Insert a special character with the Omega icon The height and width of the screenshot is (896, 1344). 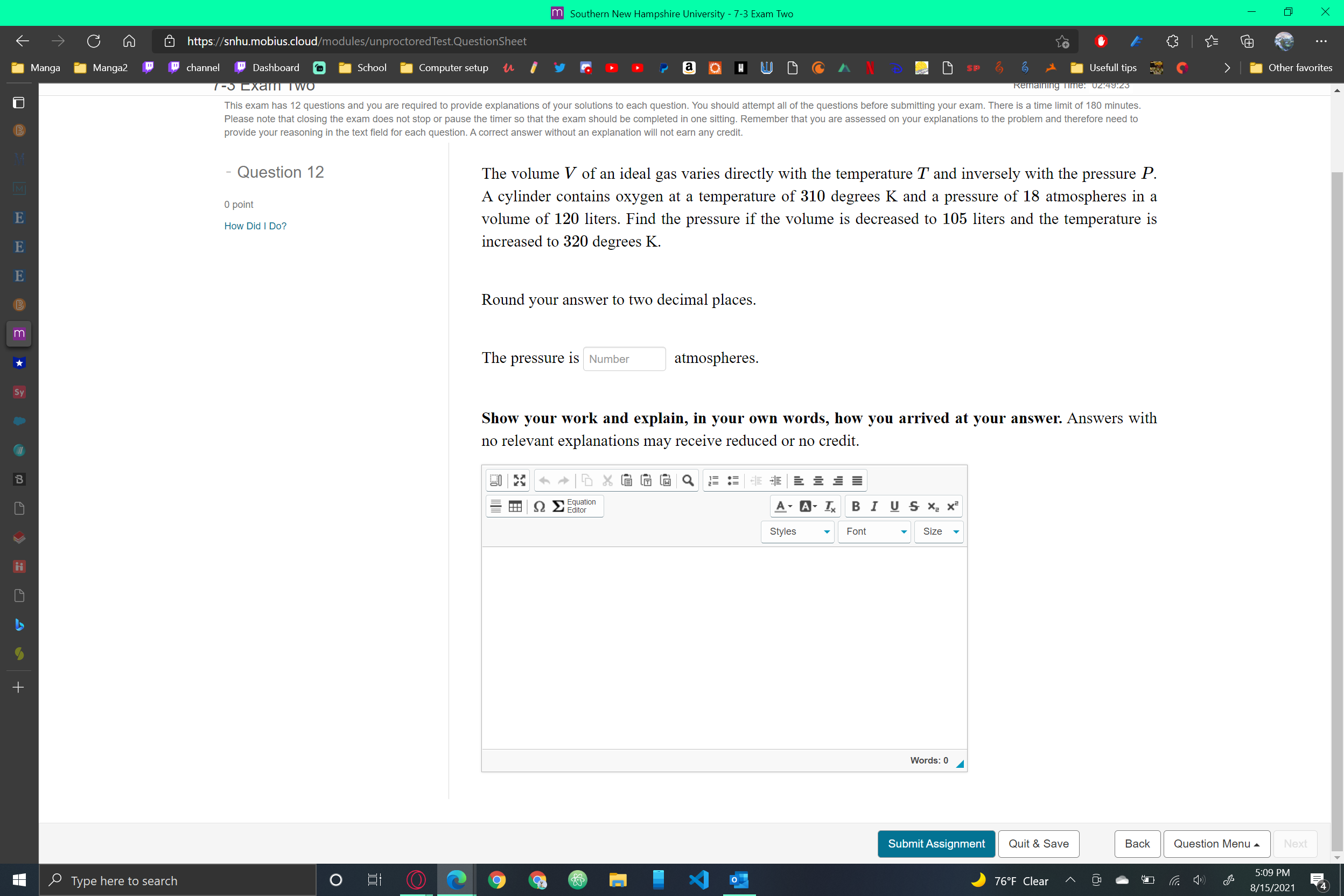(539, 506)
